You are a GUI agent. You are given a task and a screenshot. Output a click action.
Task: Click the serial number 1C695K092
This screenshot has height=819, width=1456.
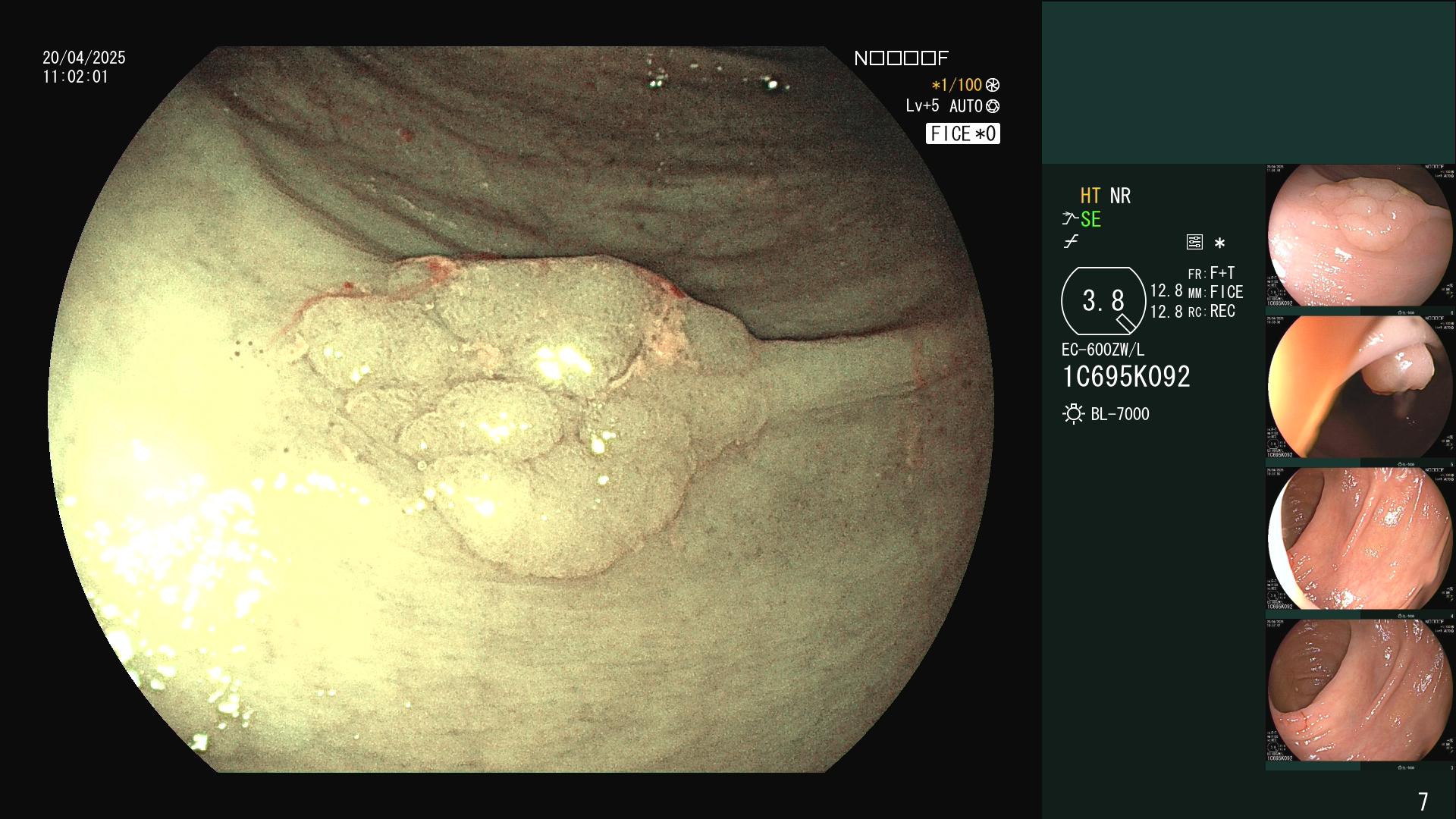point(1126,376)
